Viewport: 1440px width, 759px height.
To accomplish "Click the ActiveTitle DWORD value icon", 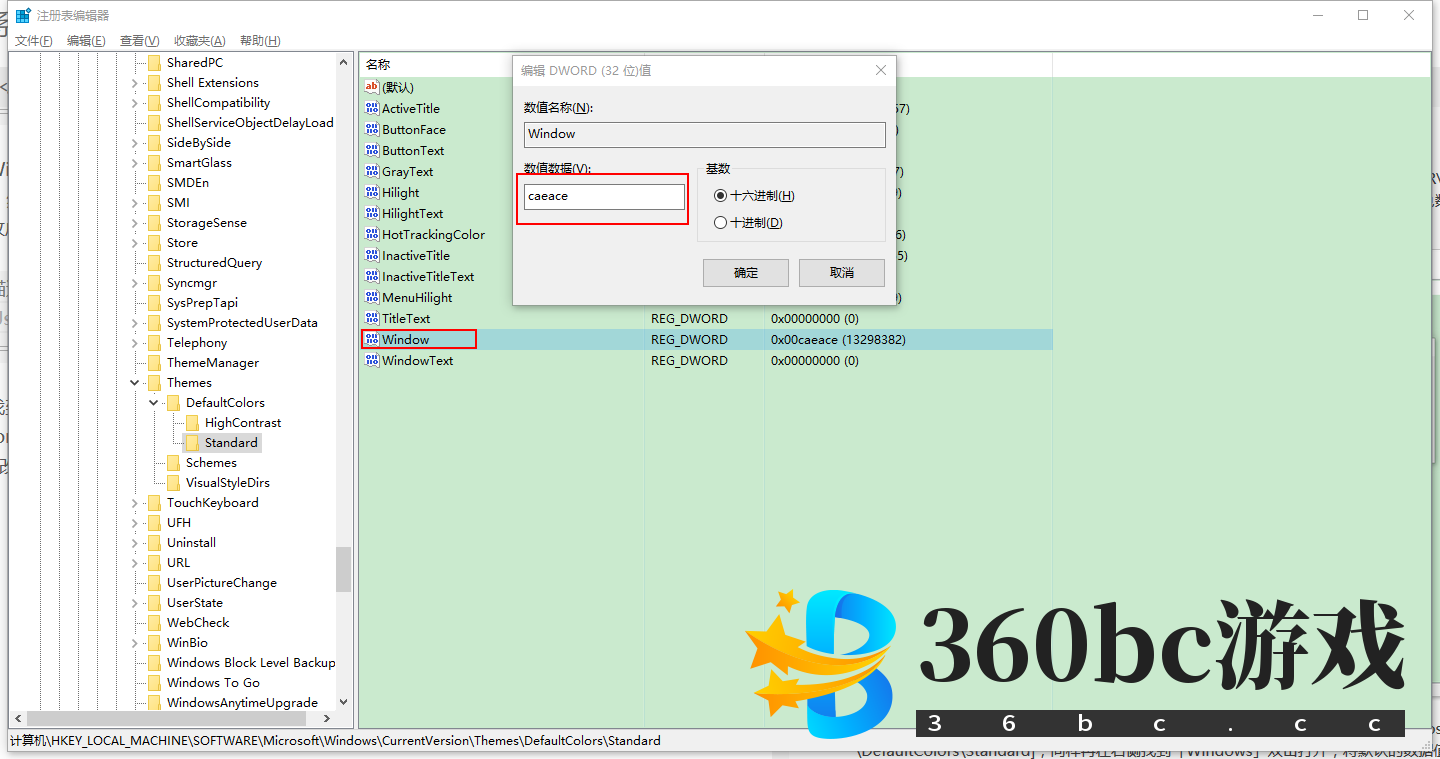I will coord(372,109).
